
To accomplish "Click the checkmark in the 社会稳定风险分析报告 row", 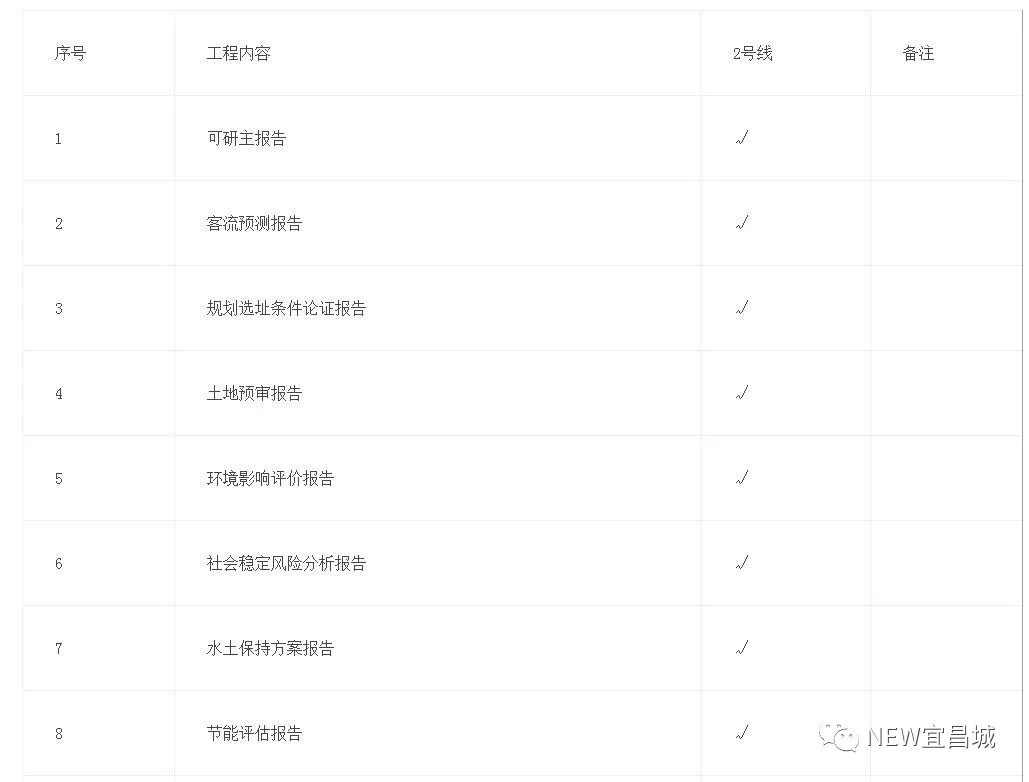I will point(741,563).
